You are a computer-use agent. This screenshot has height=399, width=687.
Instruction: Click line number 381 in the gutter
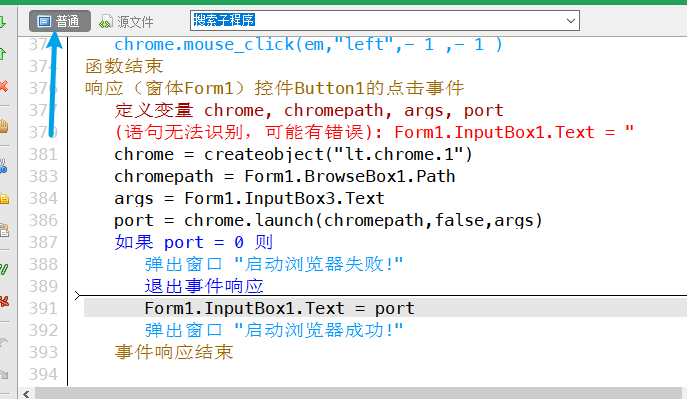[x=43, y=154]
